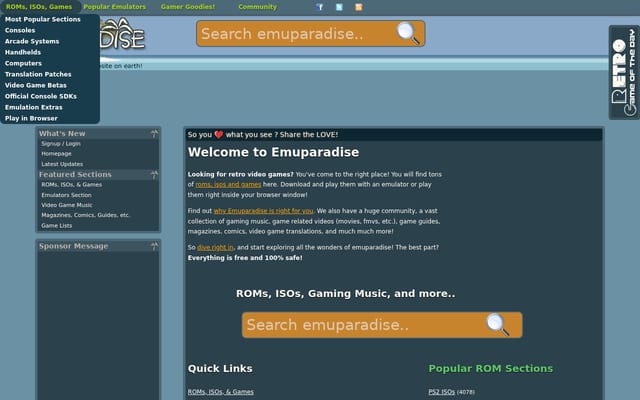Open the Facebook icon in top bar
The width and height of the screenshot is (640, 400).
(320, 7)
